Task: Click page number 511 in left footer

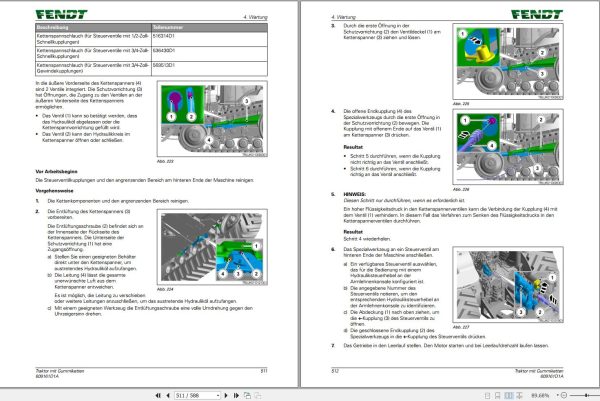Action: 264,370
